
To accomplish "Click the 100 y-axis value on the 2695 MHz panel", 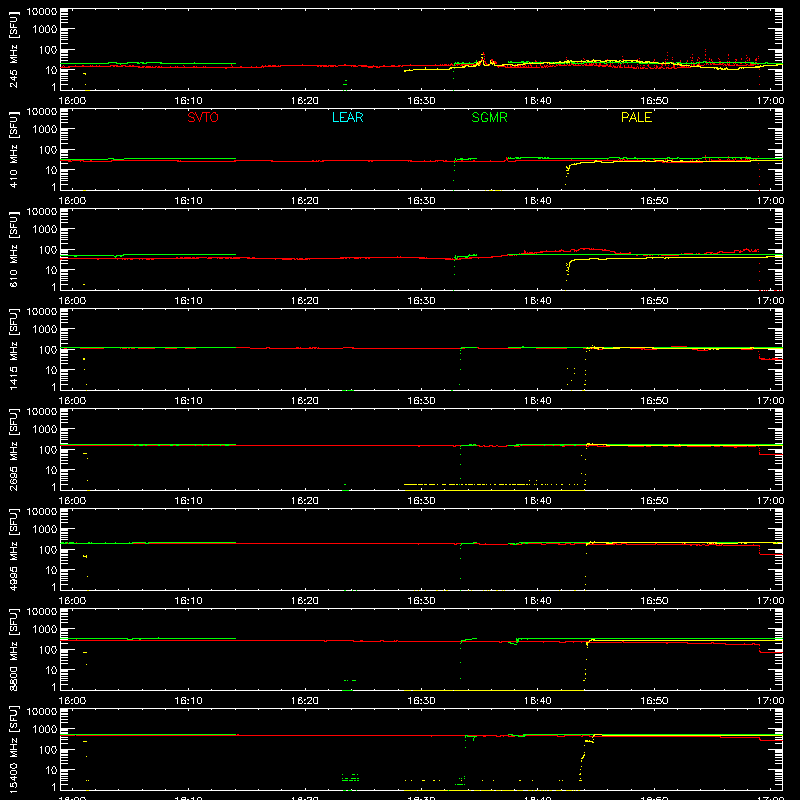I will [x=48, y=449].
